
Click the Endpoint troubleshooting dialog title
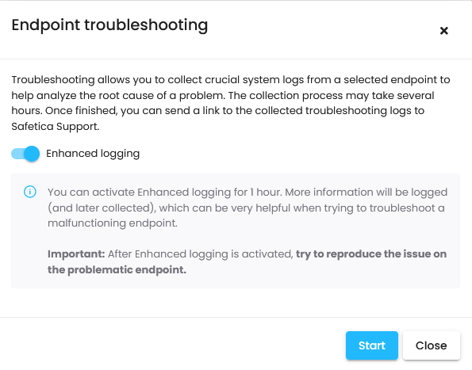coord(110,25)
